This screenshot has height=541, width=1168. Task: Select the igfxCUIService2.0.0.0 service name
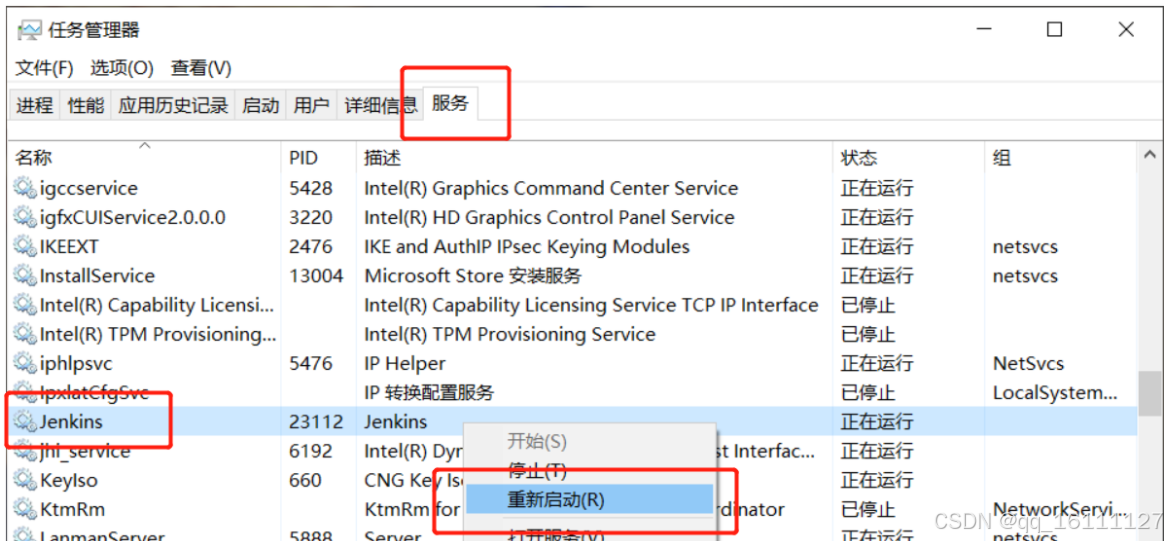click(133, 218)
